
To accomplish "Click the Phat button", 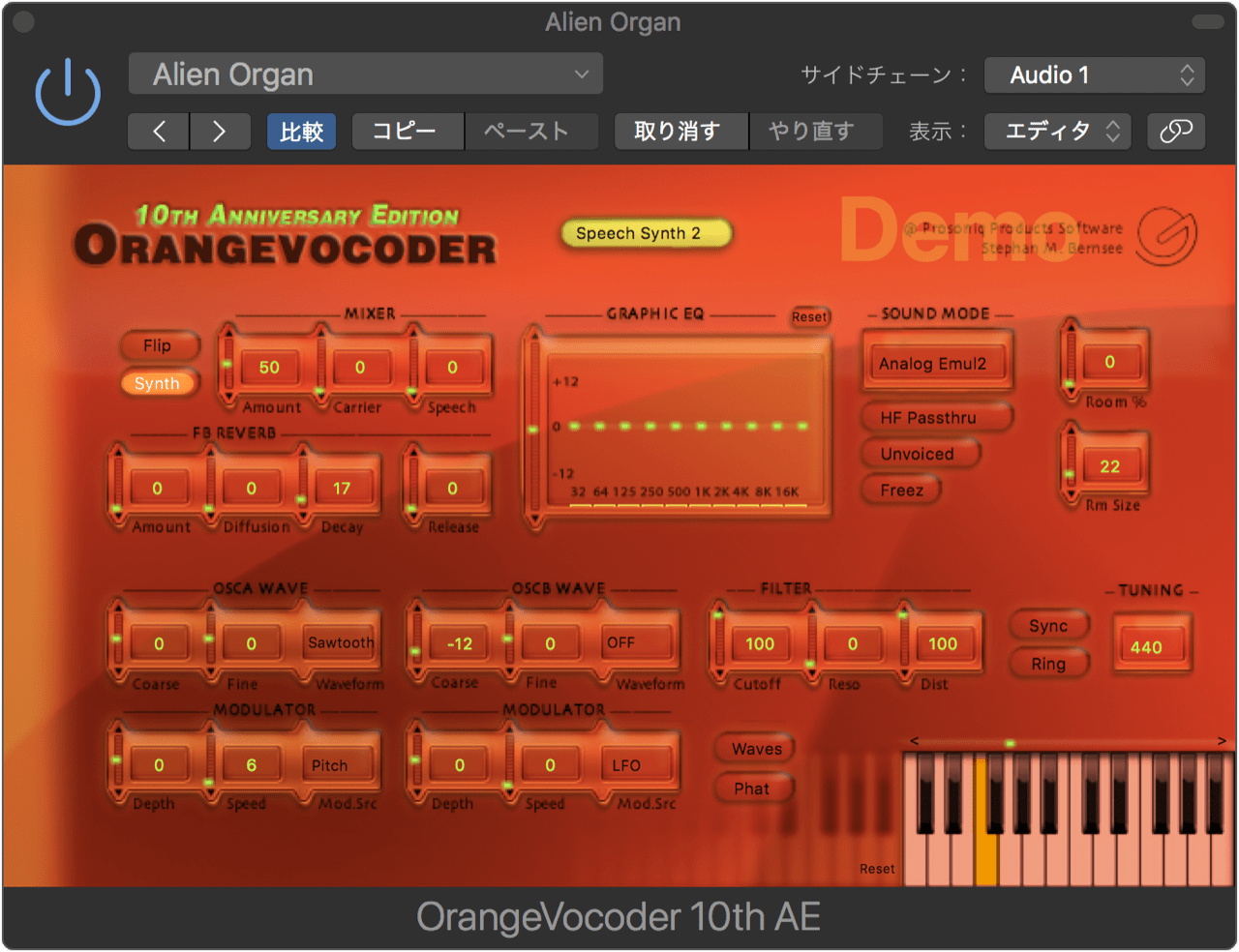I will (754, 788).
